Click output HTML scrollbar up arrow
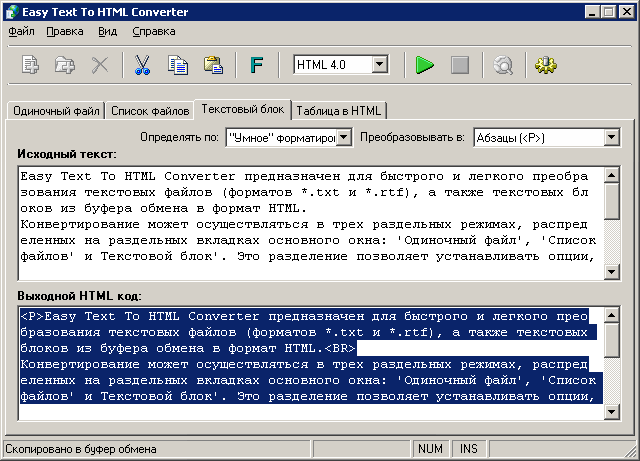This screenshot has width=640, height=461. click(611, 315)
